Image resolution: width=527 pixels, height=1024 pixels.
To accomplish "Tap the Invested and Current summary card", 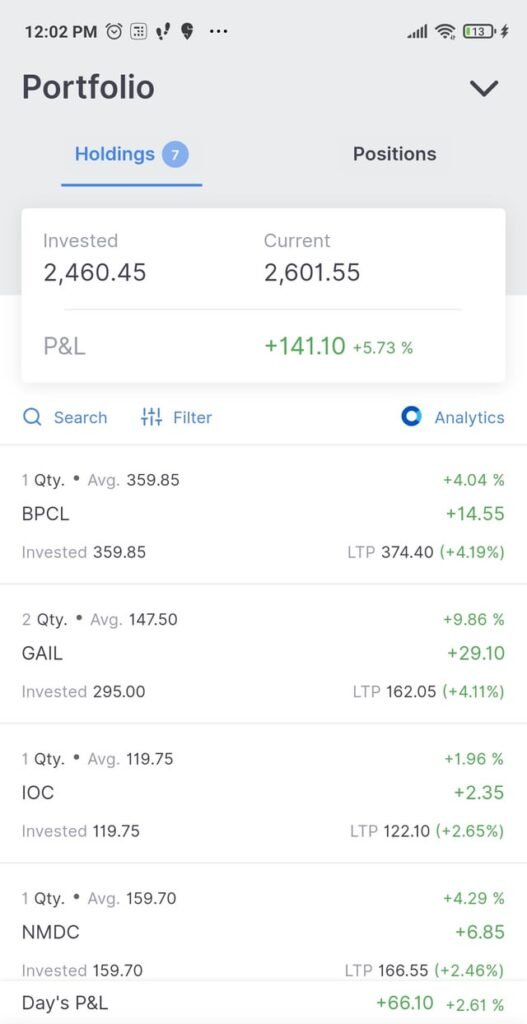I will tap(263, 295).
